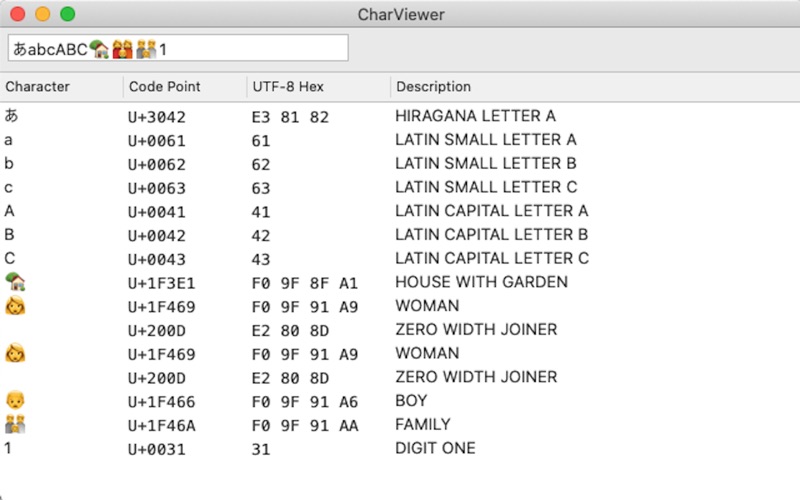Click the F0 9F 91 A6 hex value

click(305, 402)
